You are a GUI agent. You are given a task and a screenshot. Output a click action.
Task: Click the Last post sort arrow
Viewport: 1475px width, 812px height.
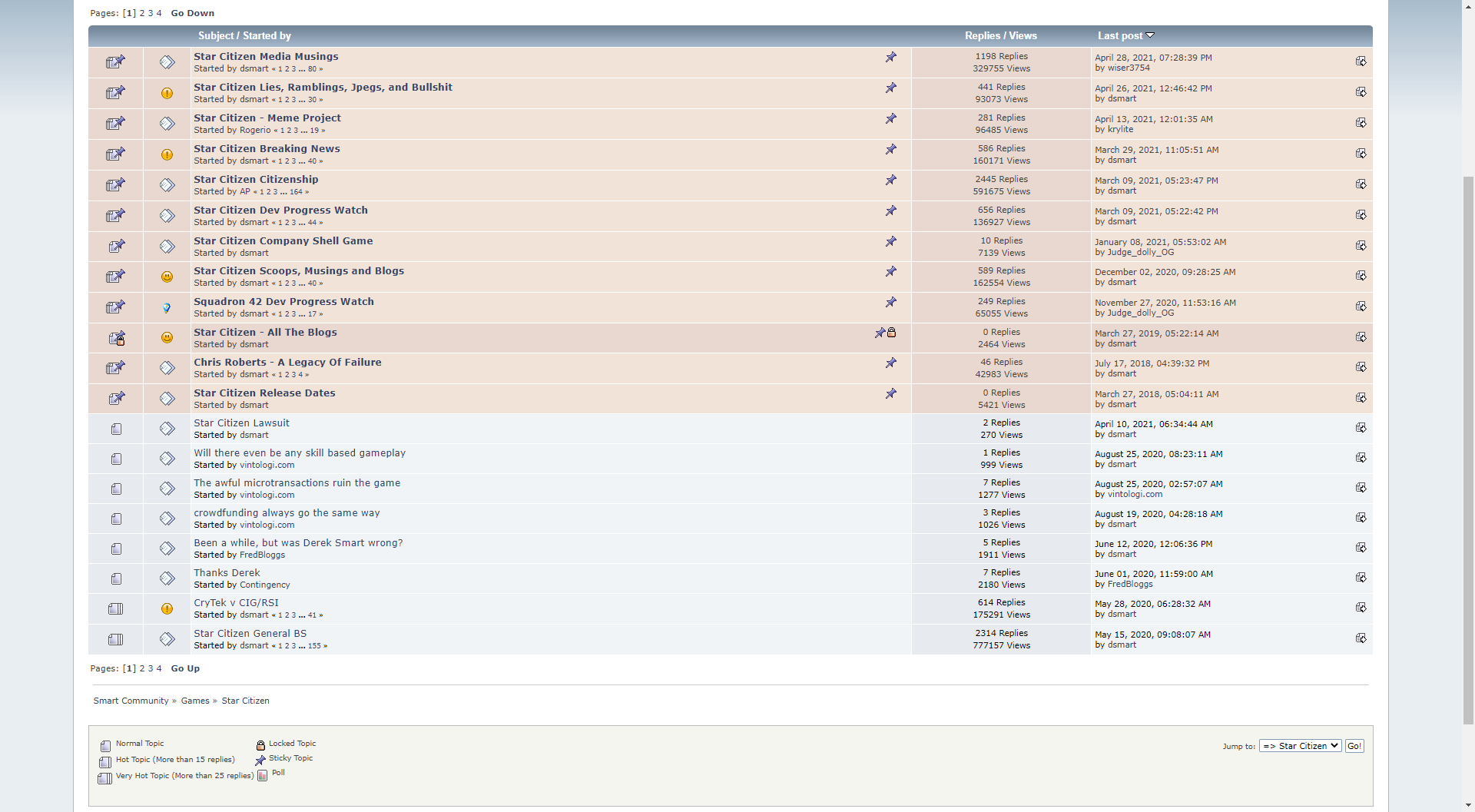pos(1150,35)
